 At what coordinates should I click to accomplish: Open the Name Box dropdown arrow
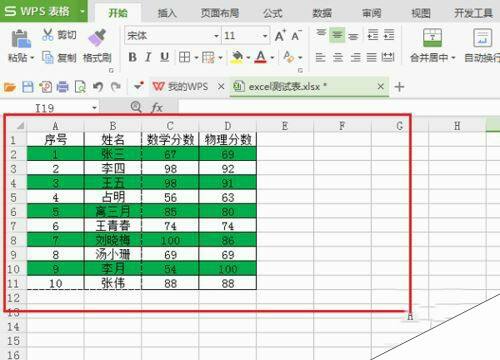(x=94, y=108)
